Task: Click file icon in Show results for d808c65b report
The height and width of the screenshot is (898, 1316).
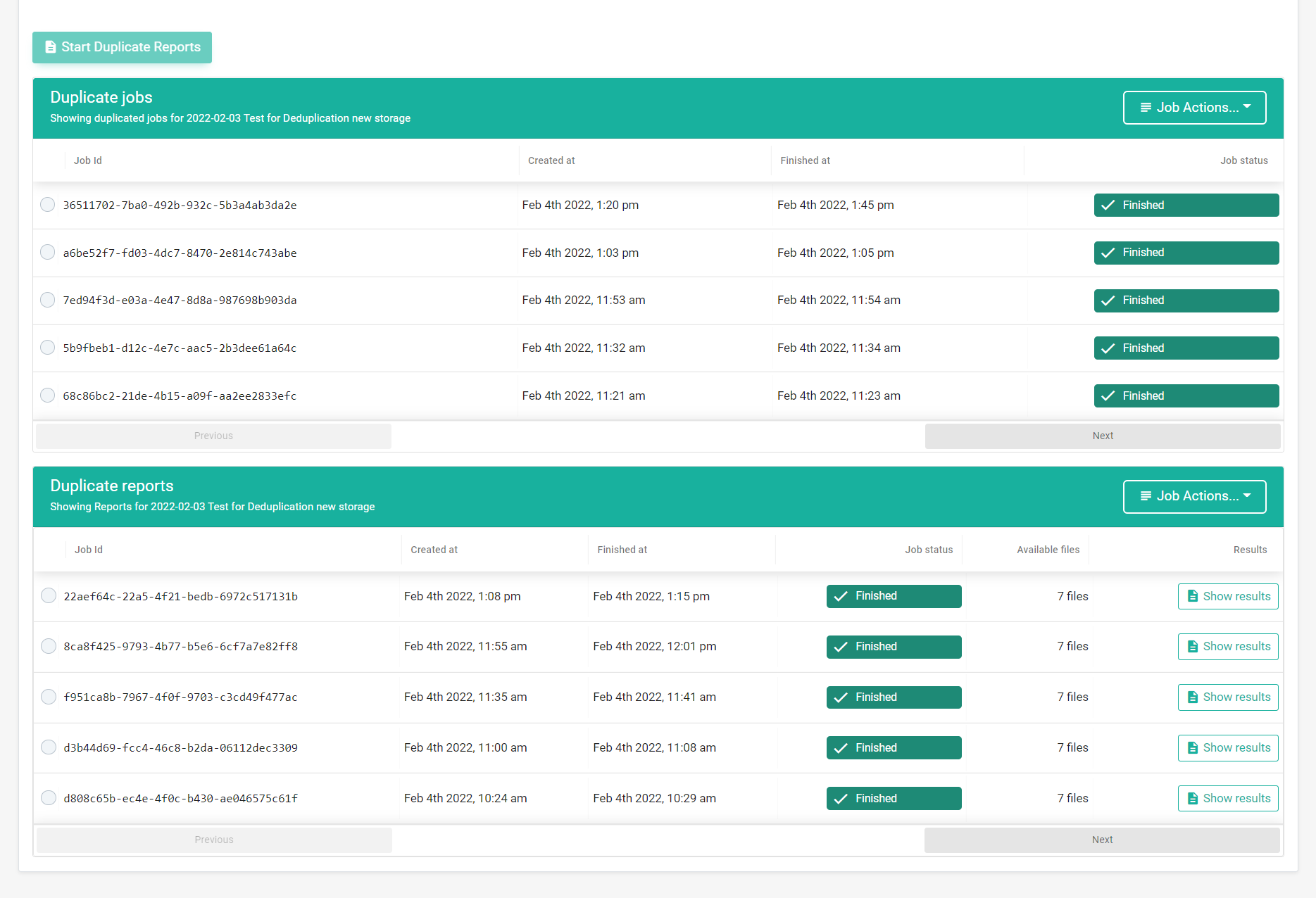Action: click(x=1193, y=798)
